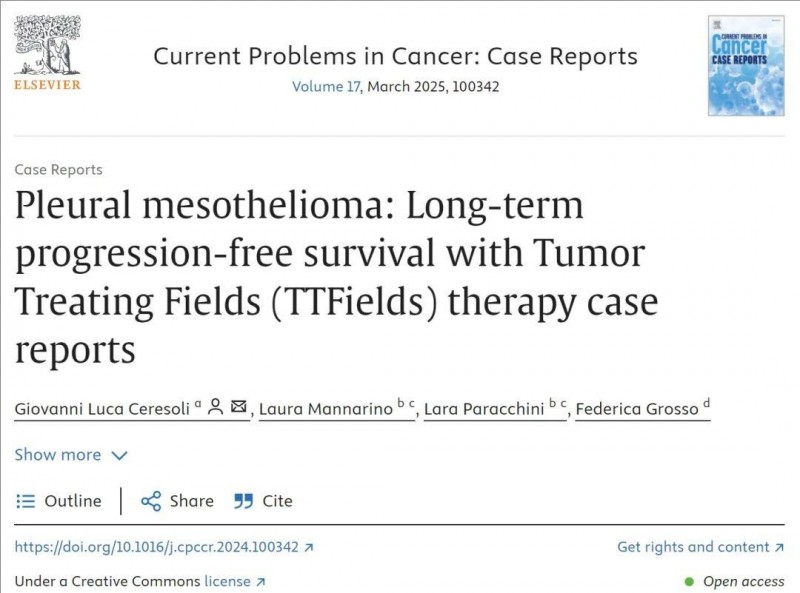Click the arrow icon after the DOI link

coord(308,548)
